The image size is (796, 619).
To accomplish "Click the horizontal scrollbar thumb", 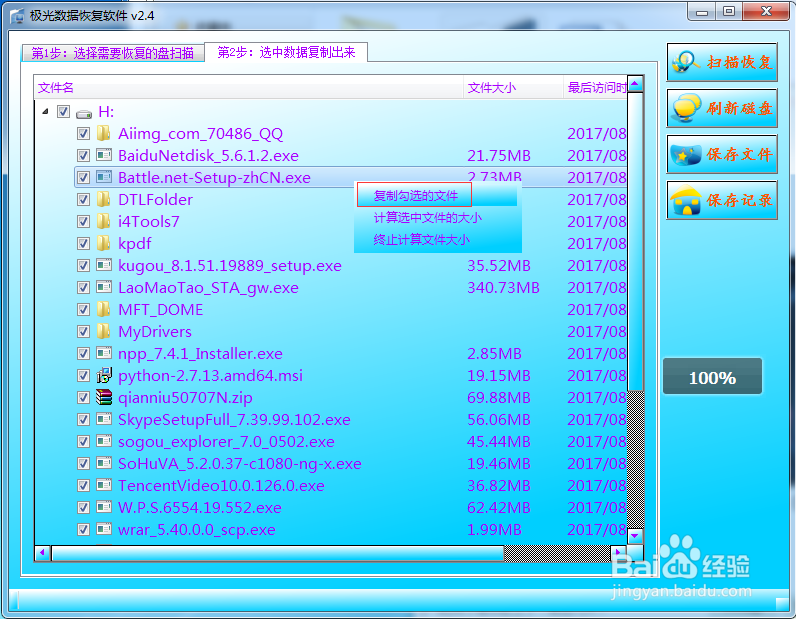I will (278, 553).
